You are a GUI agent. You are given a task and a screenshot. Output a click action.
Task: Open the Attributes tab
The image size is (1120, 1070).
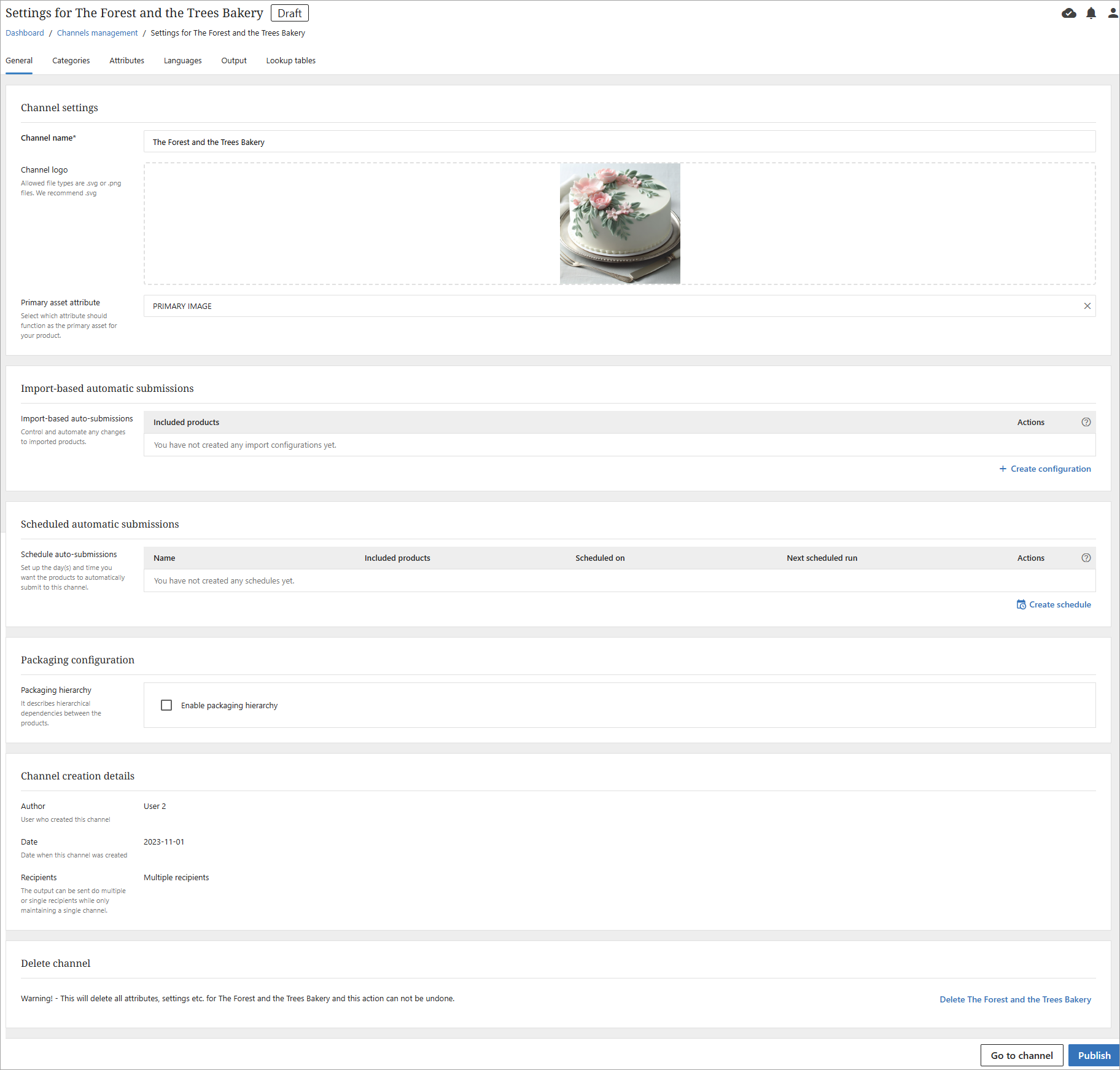126,60
